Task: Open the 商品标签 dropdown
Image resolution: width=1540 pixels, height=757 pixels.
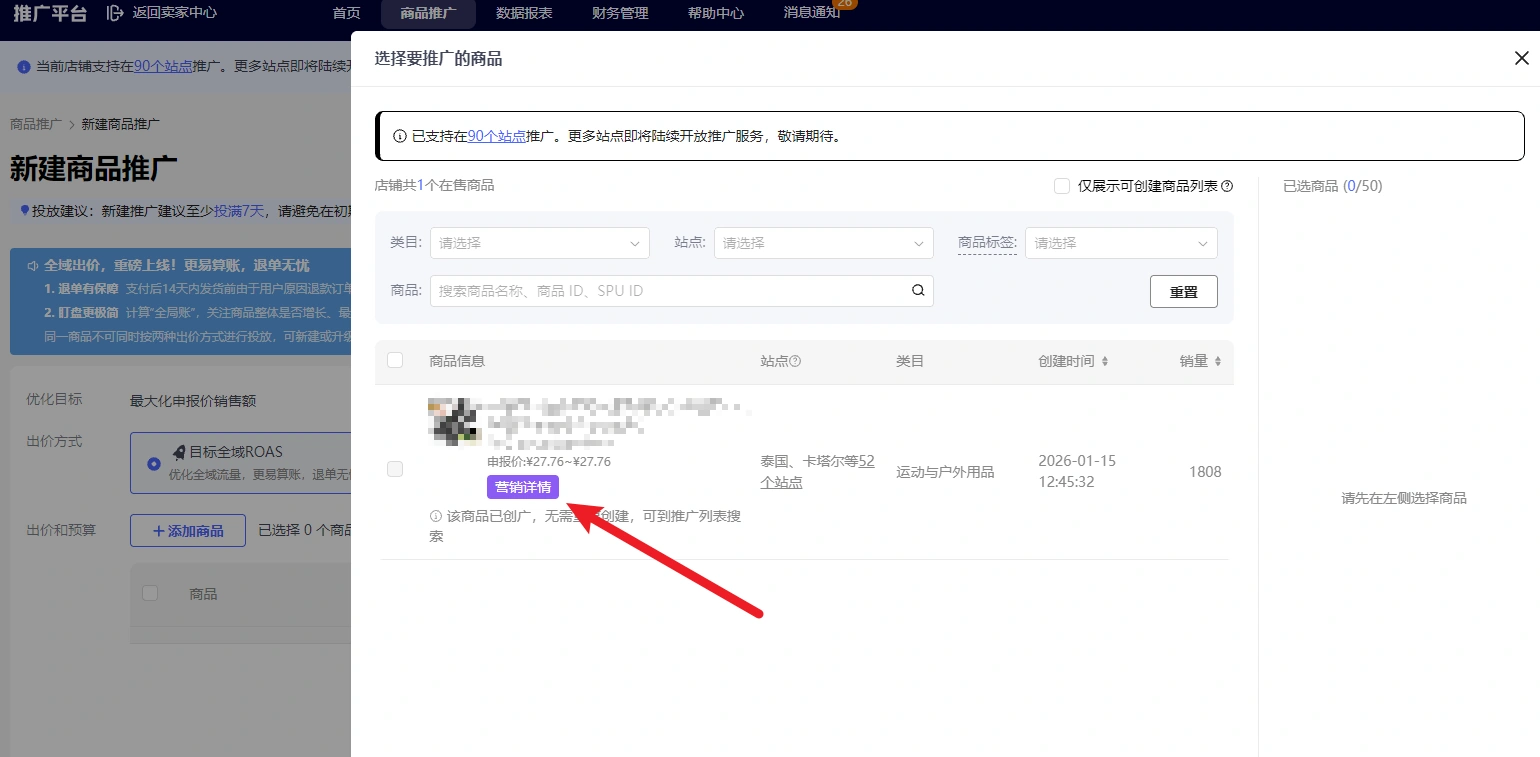Action: click(1122, 243)
